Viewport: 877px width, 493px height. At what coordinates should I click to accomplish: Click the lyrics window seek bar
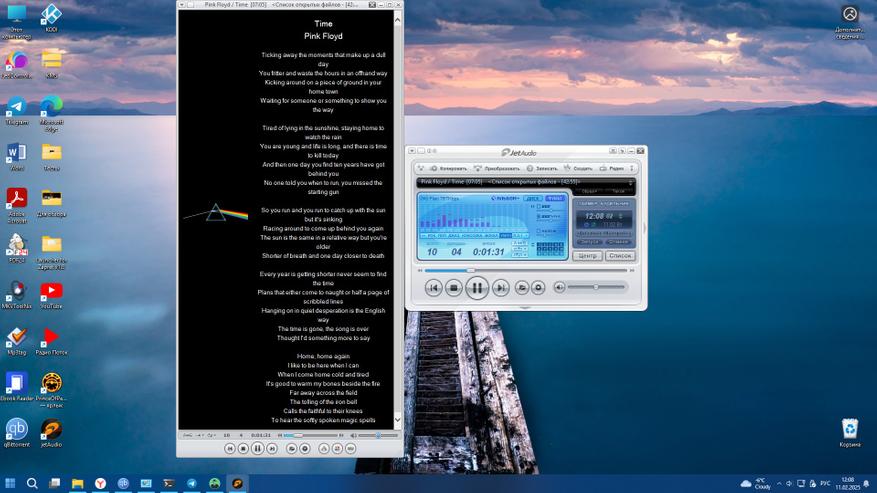[x=311, y=435]
